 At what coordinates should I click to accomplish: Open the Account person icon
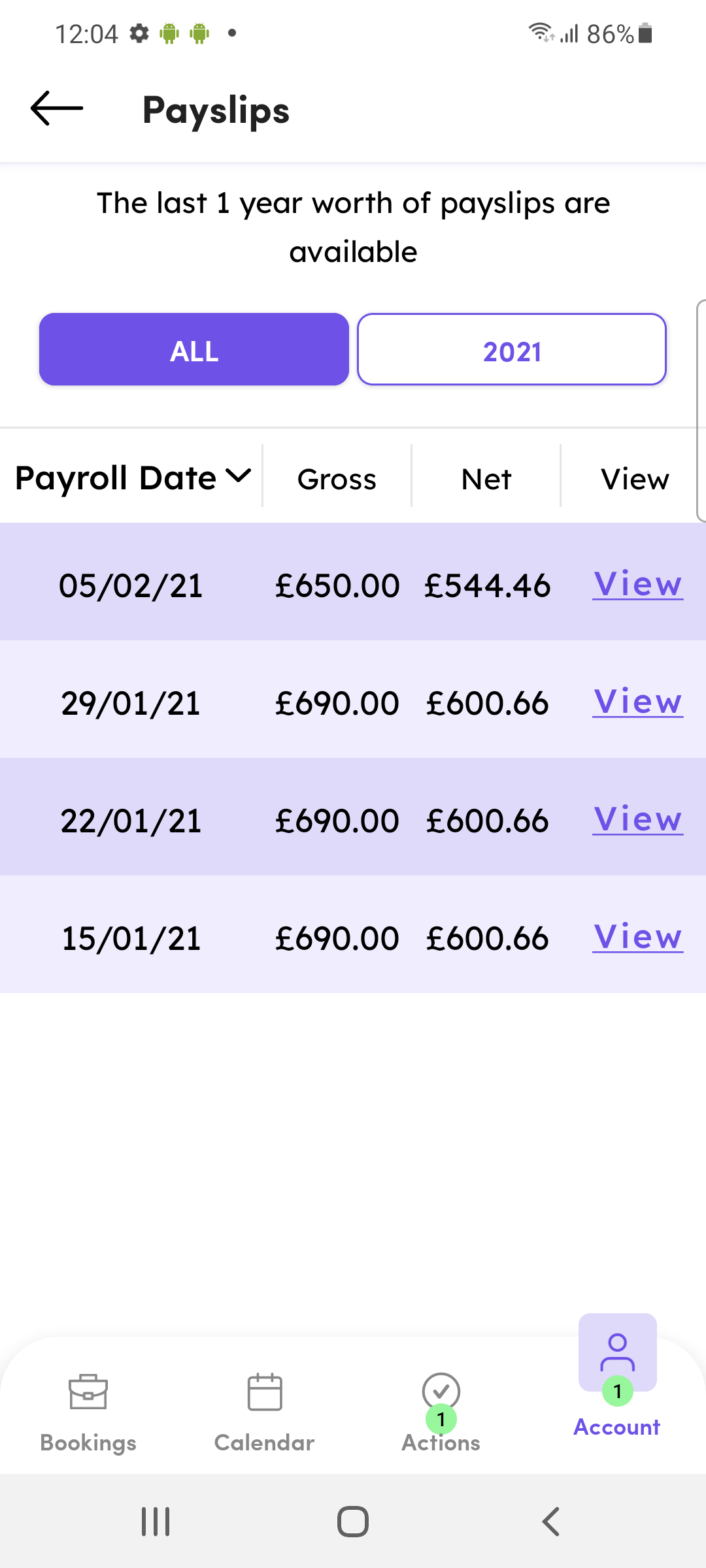point(617,1352)
